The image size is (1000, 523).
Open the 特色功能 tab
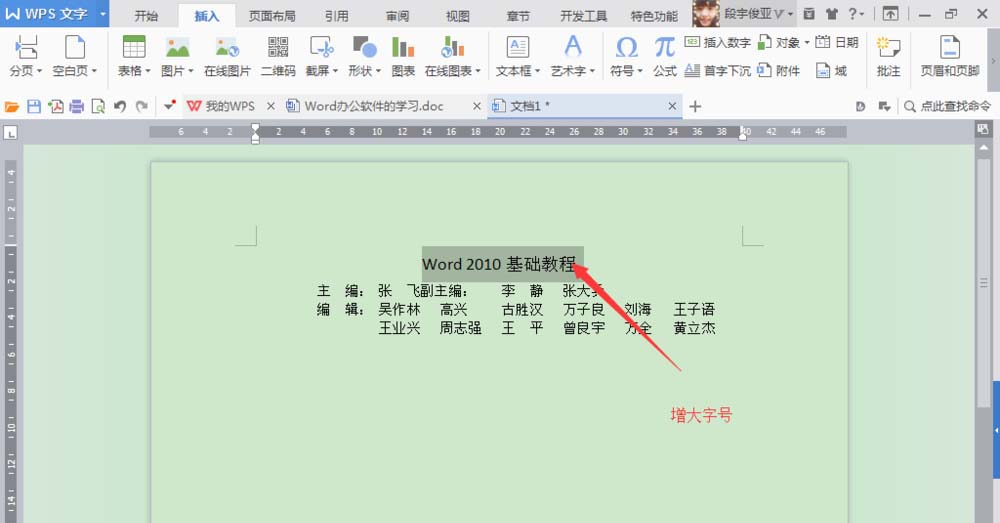click(654, 15)
